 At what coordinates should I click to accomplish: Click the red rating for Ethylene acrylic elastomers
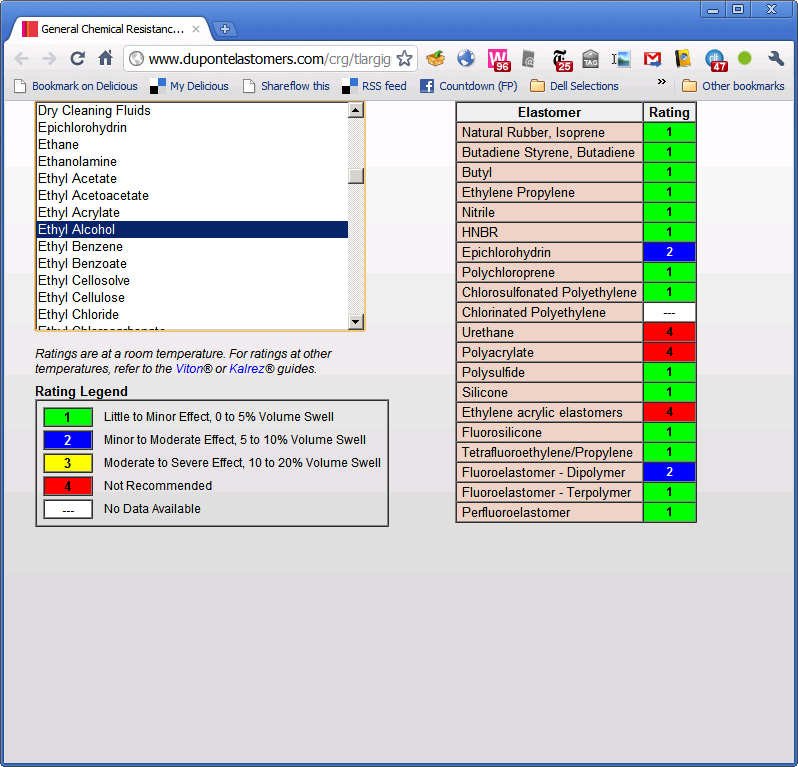pyautogui.click(x=669, y=412)
